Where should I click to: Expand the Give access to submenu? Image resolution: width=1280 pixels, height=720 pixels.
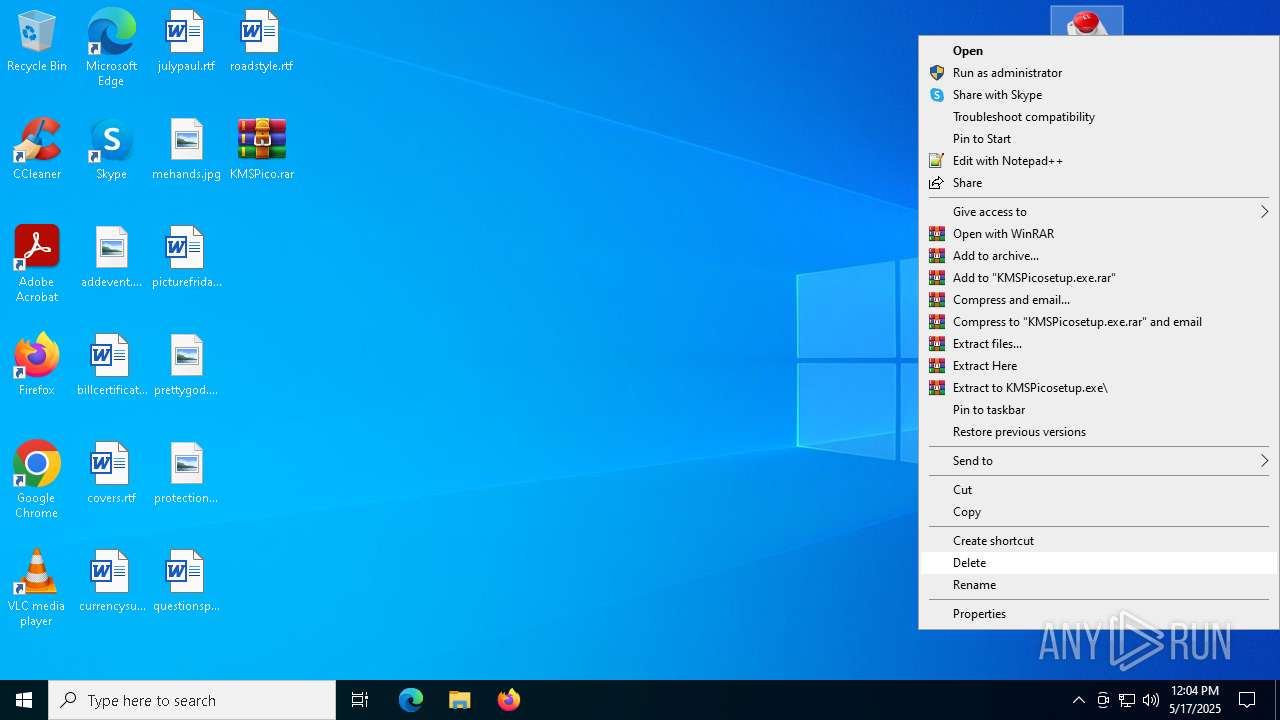[x=1099, y=212]
